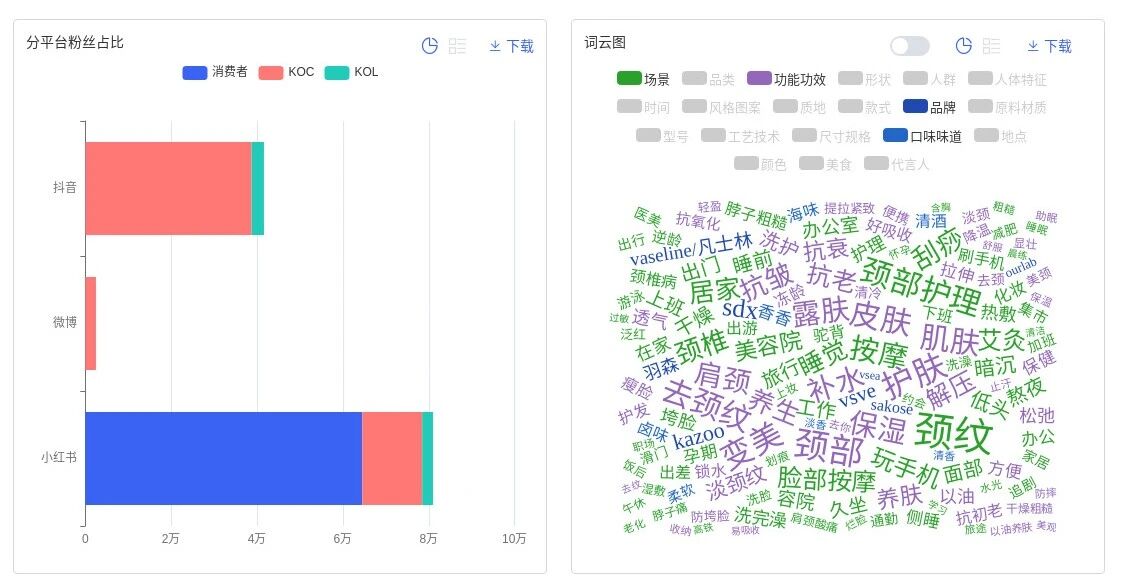The width and height of the screenshot is (1129, 585).
Task: Hide the KOL legend series
Action: click(x=351, y=72)
